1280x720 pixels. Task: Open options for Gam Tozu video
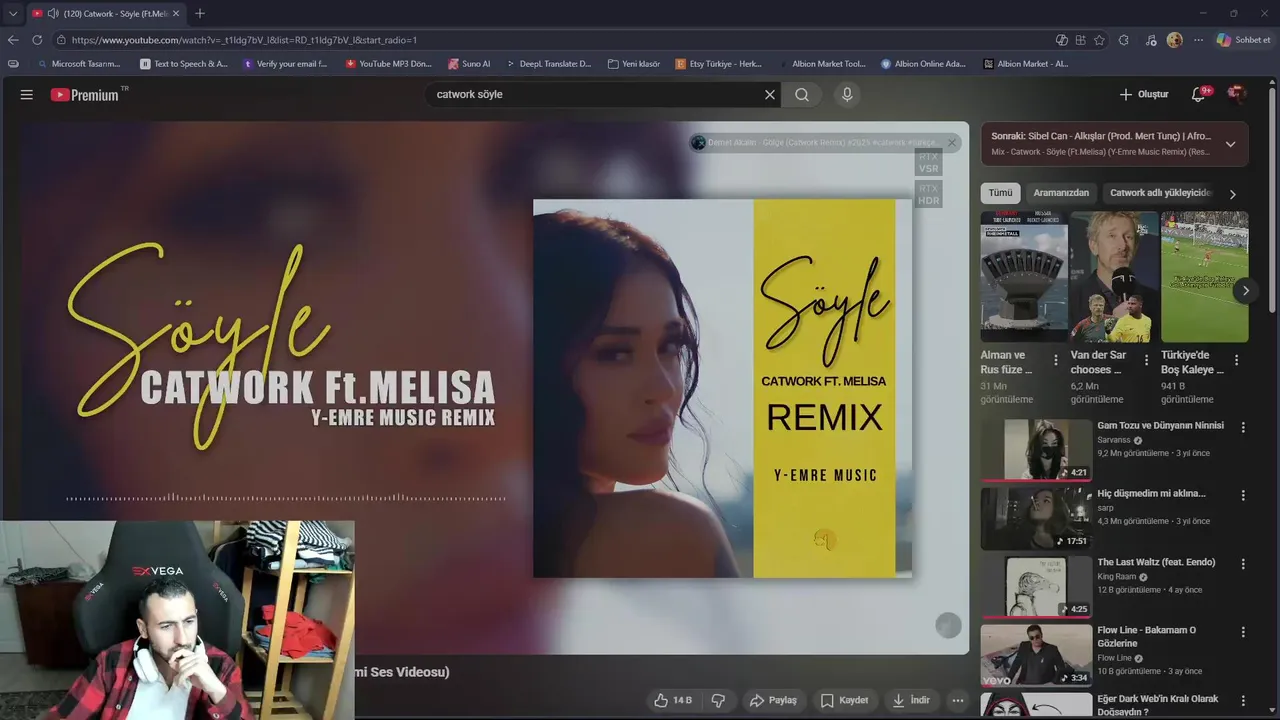1243,427
